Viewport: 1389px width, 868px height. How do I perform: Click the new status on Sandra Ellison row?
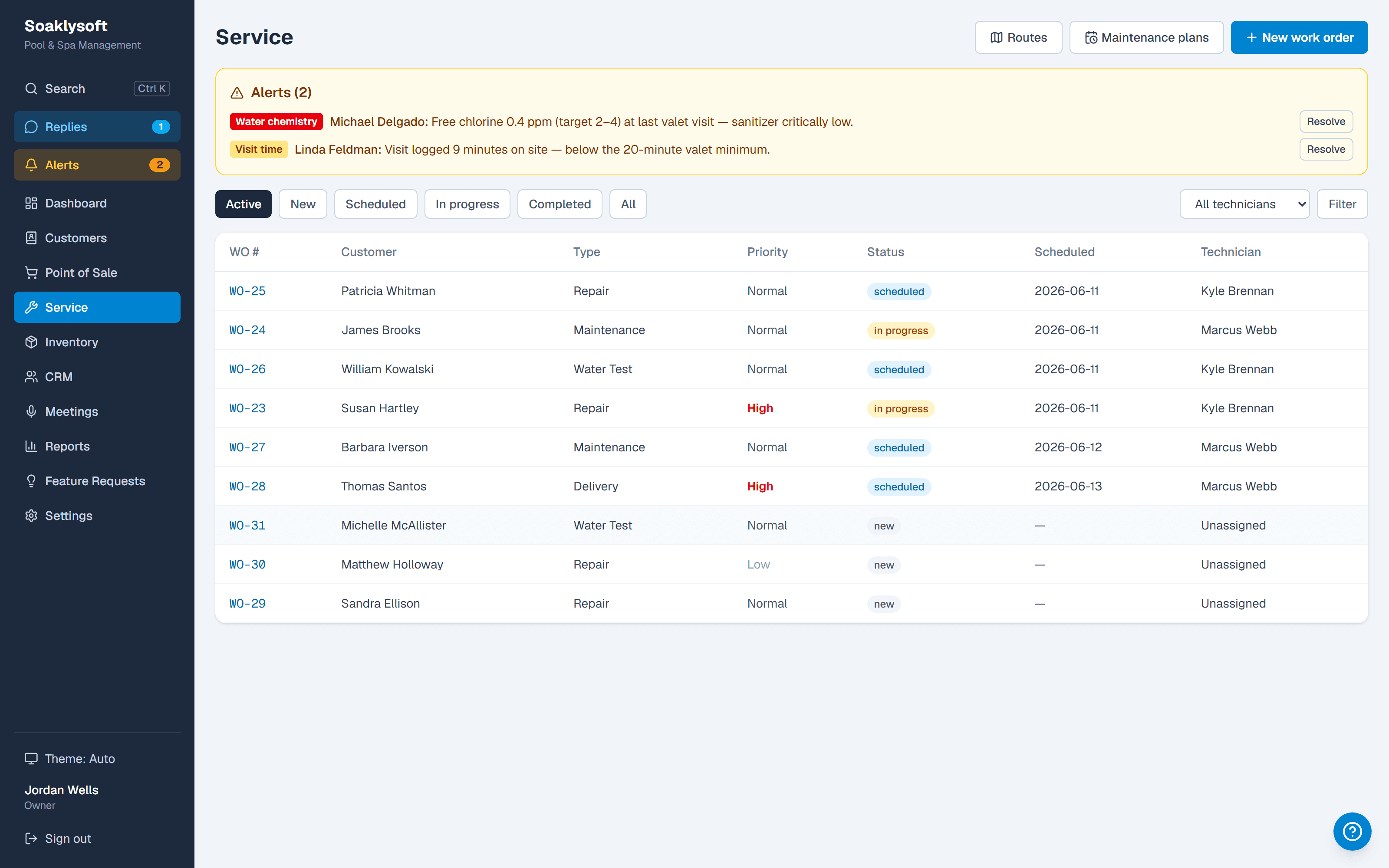884,604
